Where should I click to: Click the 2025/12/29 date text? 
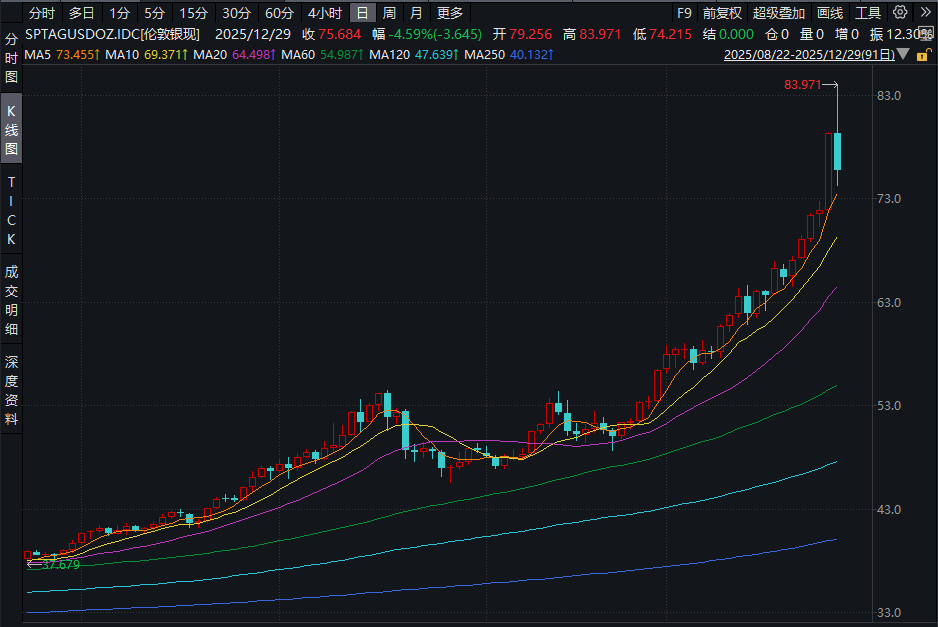tap(253, 34)
